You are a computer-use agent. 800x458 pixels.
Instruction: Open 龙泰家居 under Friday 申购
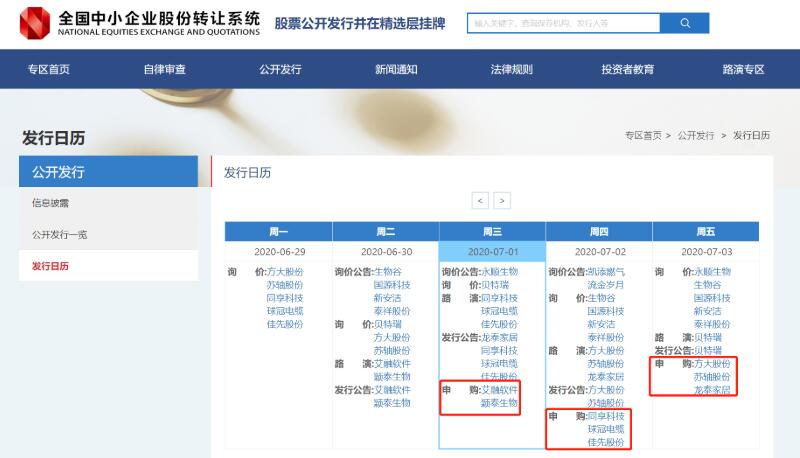coord(712,390)
